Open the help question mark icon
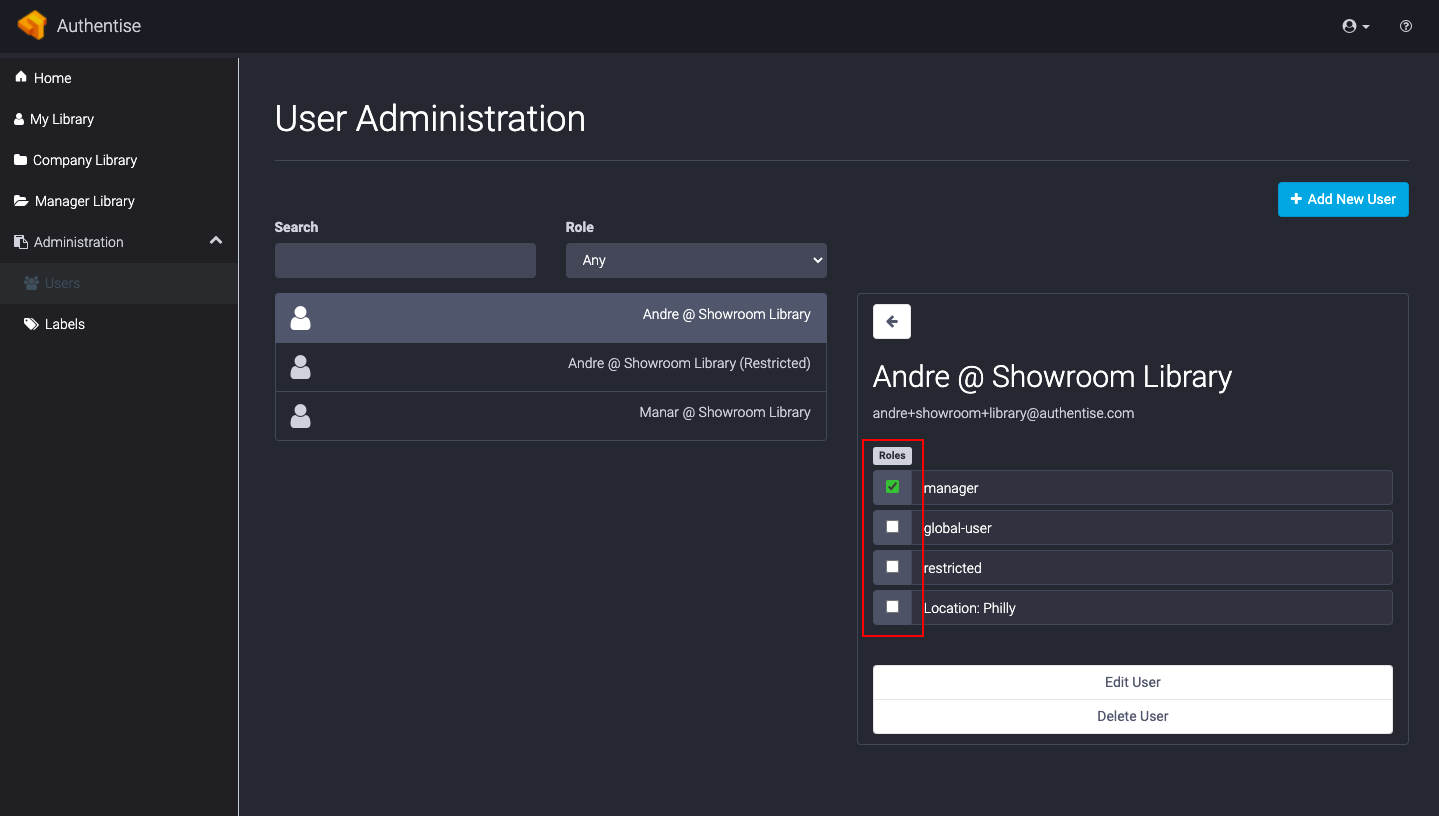Viewport: 1439px width, 816px height. 1406,26
